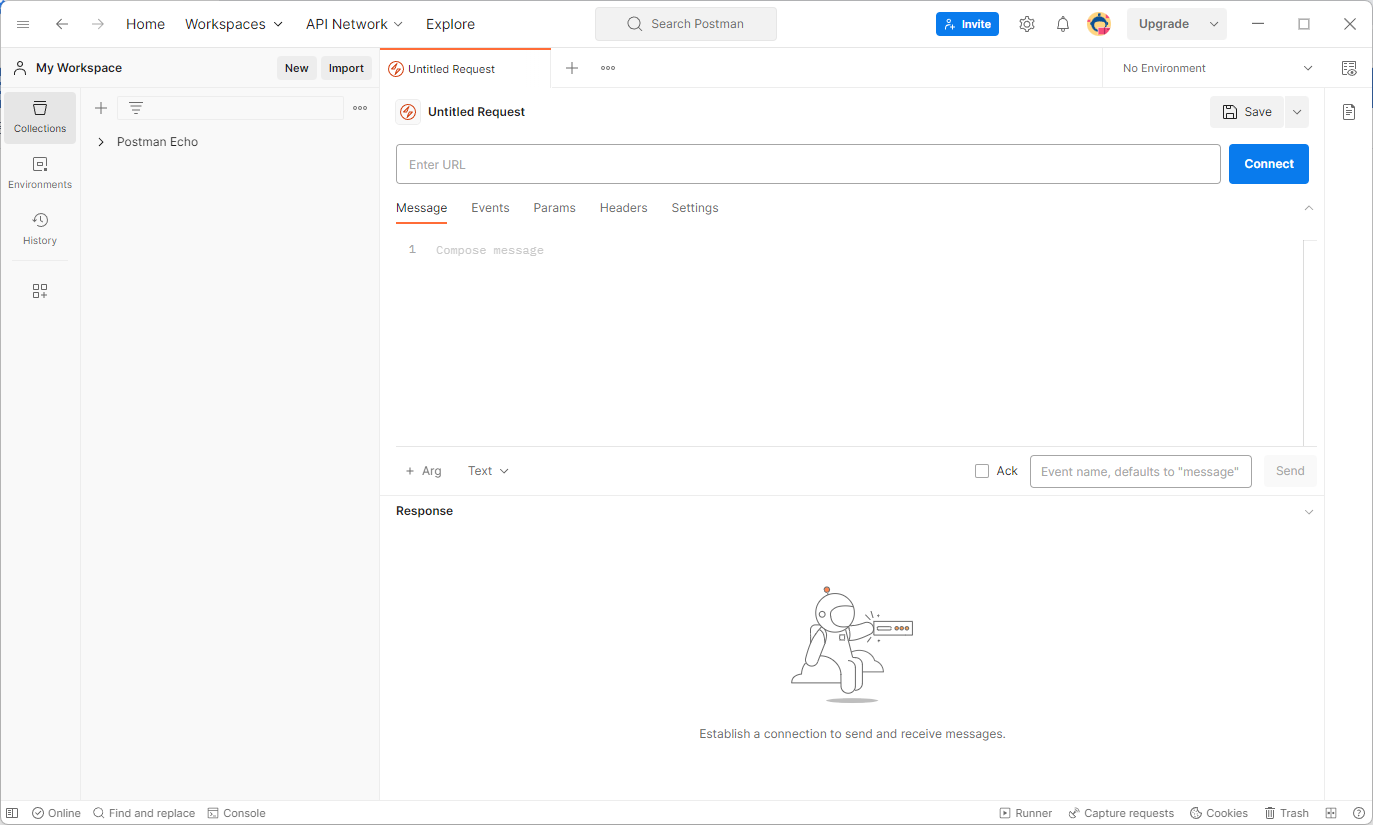Click the My Workspace title
This screenshot has width=1373, height=825.
79,68
